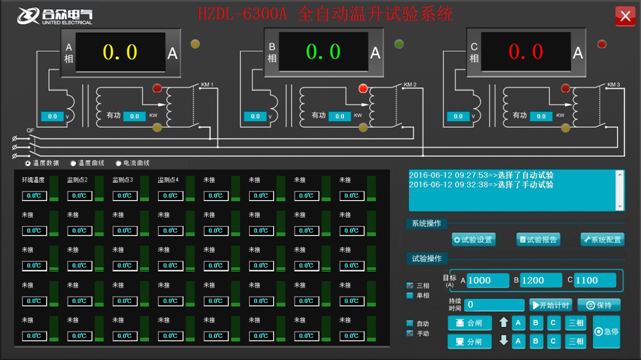The image size is (641, 360).
Task: Click the 持续时间 duration input field
Action: pyautogui.click(x=495, y=305)
